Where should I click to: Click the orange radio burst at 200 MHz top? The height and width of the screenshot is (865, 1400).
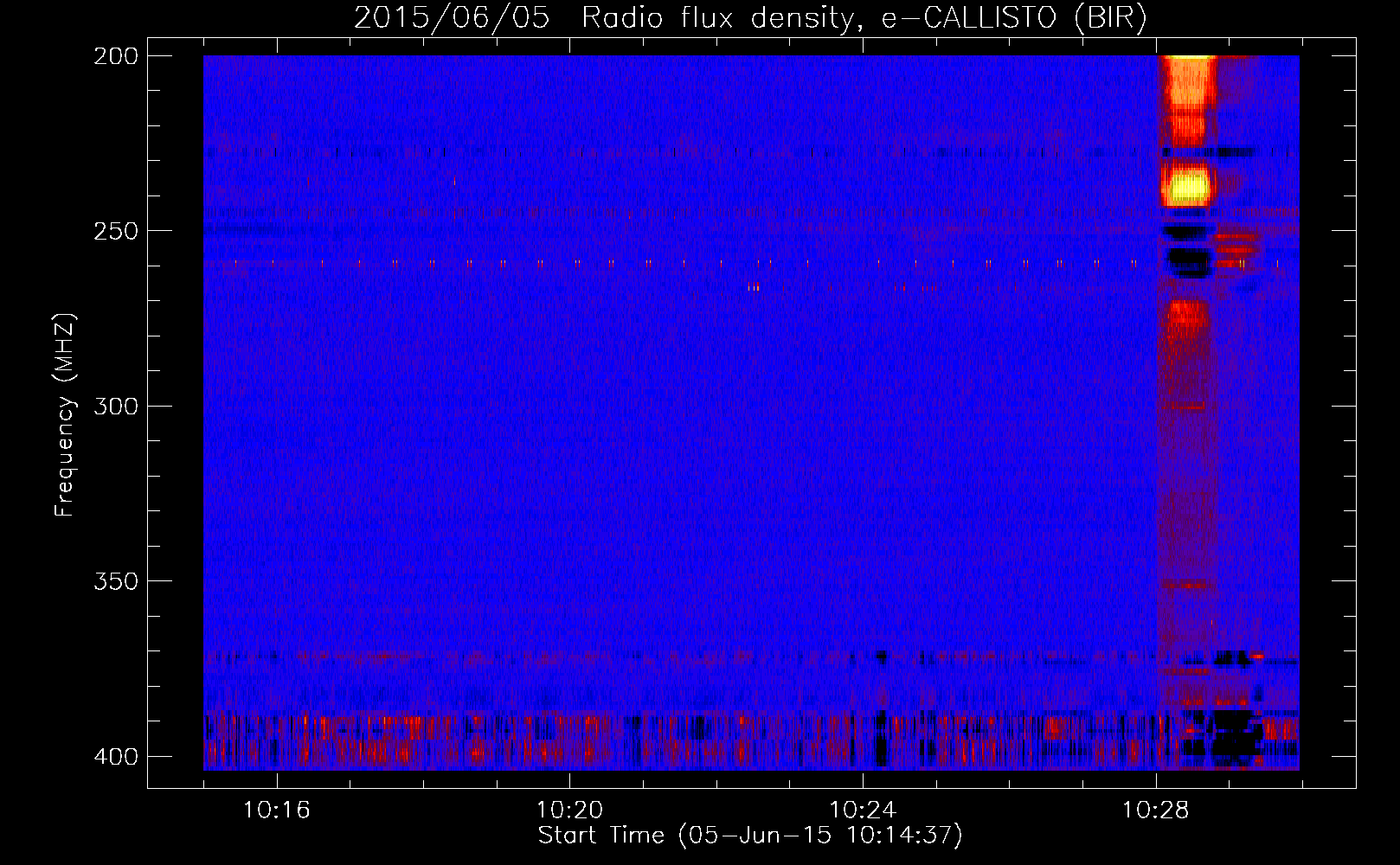[1188, 82]
